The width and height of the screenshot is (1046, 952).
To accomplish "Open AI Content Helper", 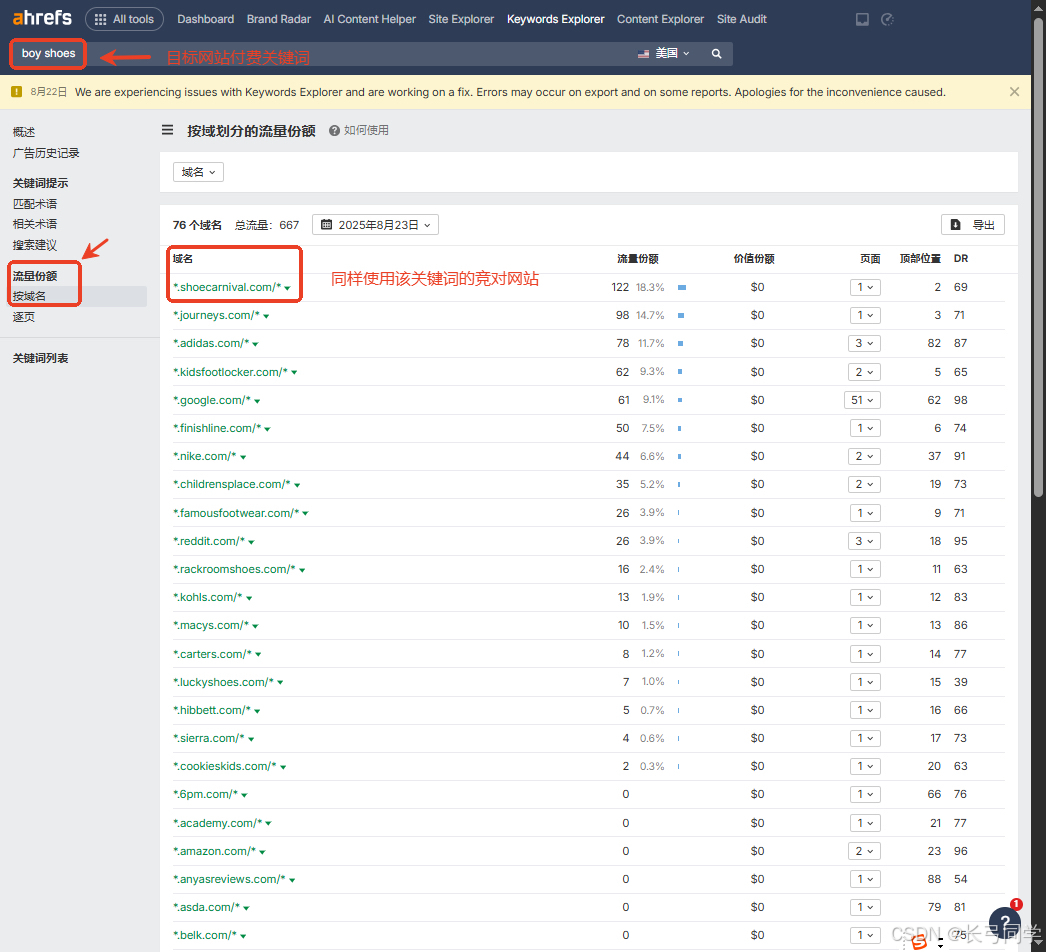I will [370, 19].
